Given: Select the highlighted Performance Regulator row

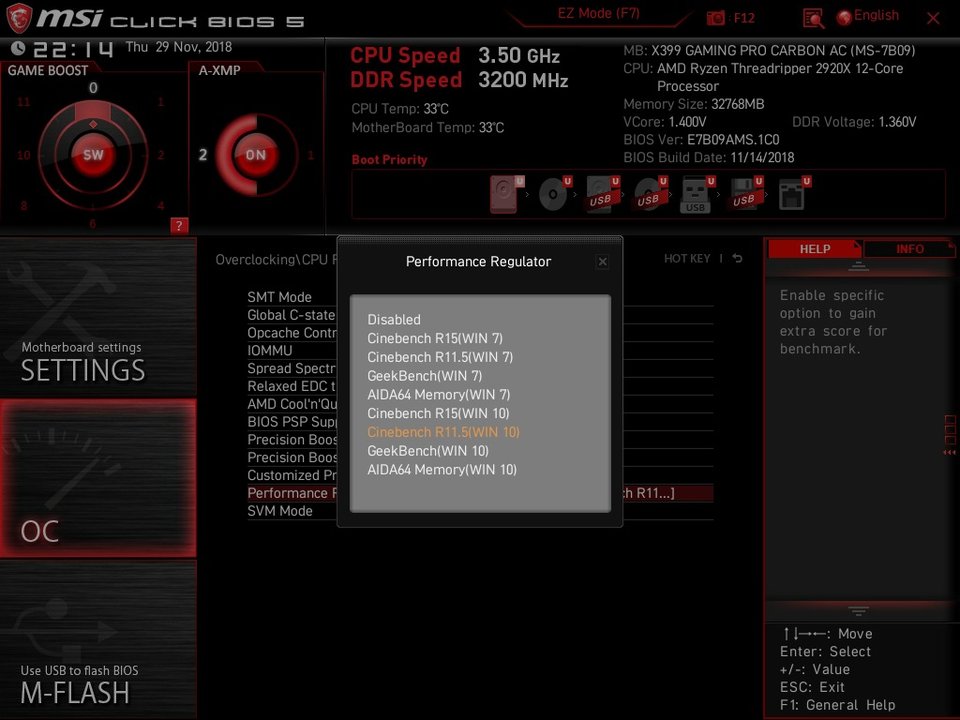Looking at the screenshot, I should [x=480, y=493].
